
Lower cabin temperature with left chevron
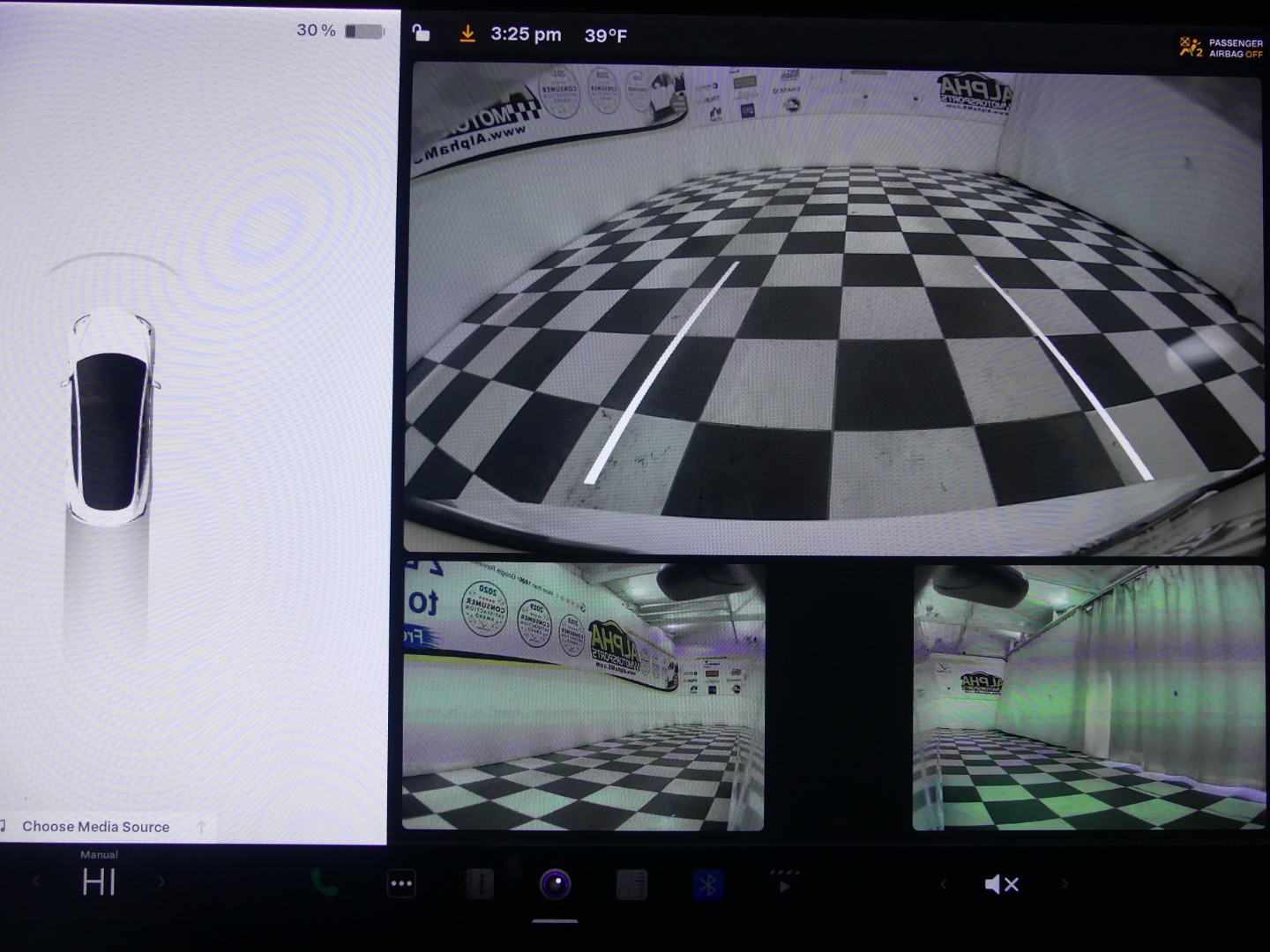pyautogui.click(x=36, y=881)
